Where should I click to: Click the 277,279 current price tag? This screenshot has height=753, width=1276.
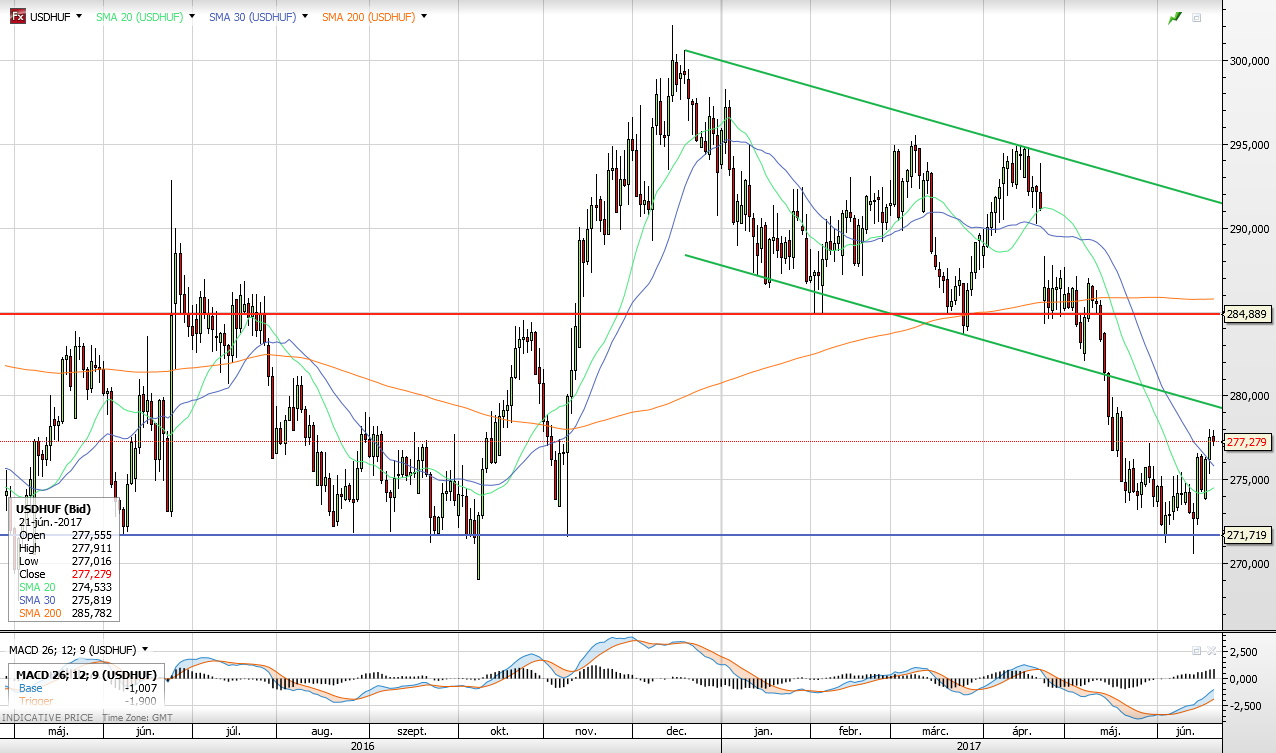point(1247,441)
